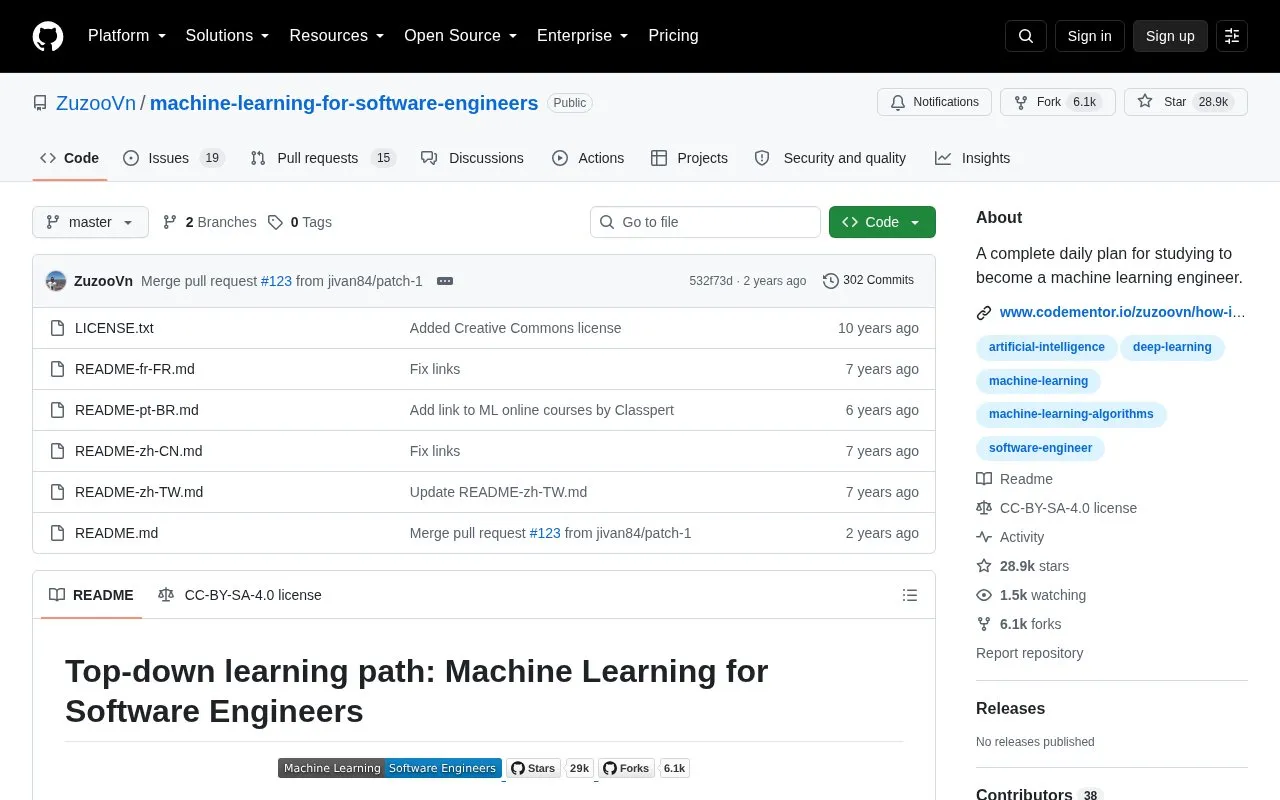
Task: Click the codementor.io website link
Action: coord(1122,312)
